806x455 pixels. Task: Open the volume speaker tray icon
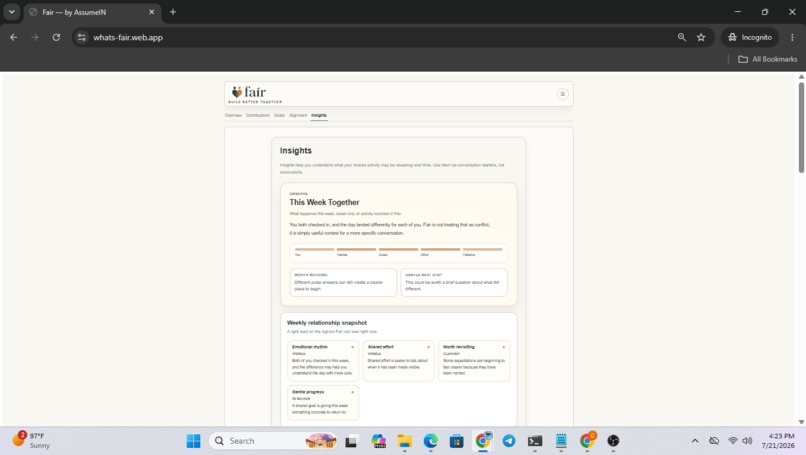[747, 441]
